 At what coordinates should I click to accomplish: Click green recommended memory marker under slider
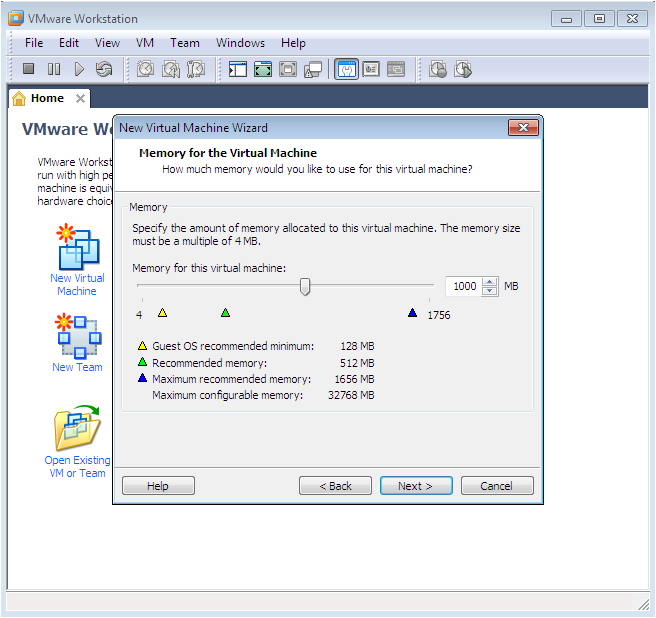[x=226, y=313]
